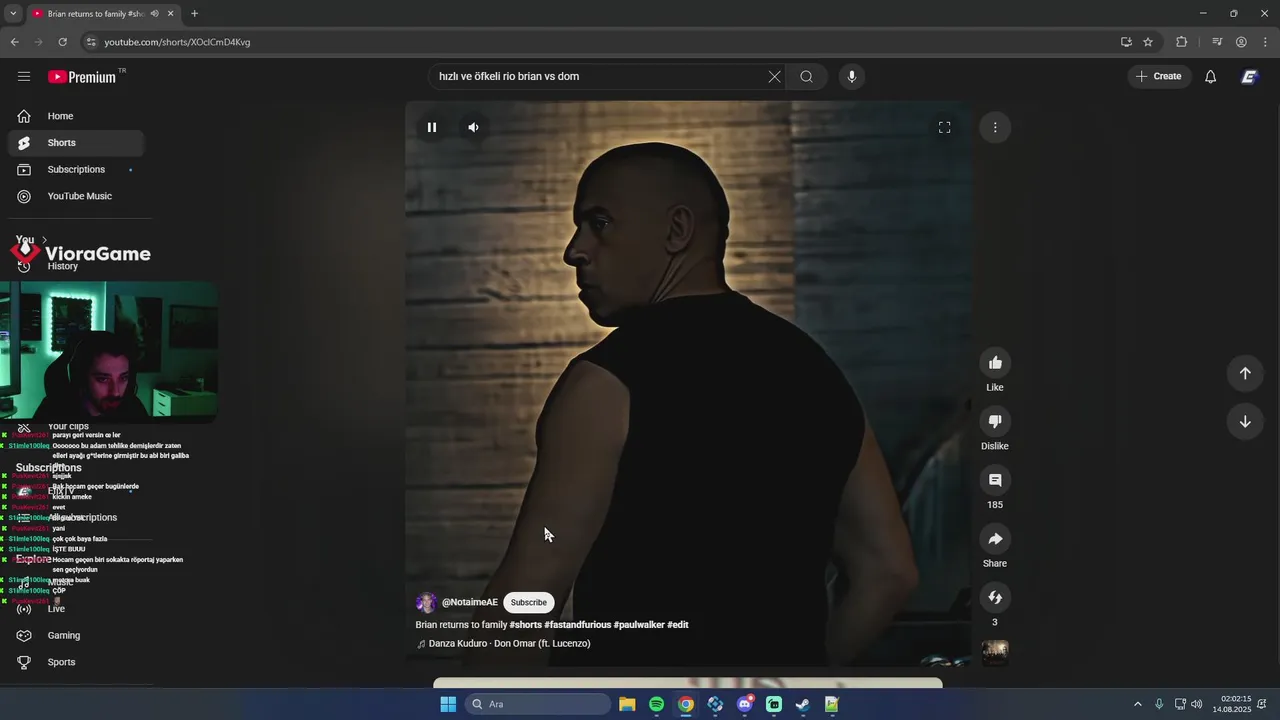Open Steam from the taskbar
Screen dimensions: 1280x720
pos(803,704)
